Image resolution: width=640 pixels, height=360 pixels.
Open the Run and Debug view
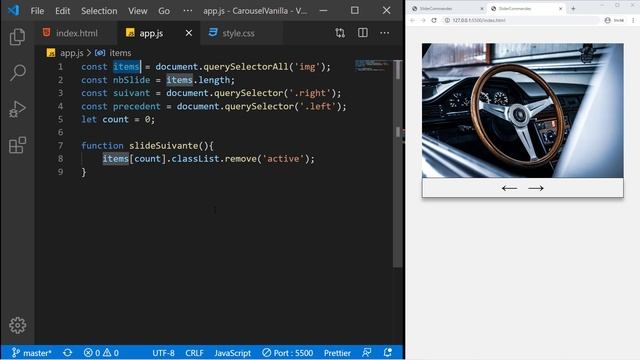[x=17, y=109]
